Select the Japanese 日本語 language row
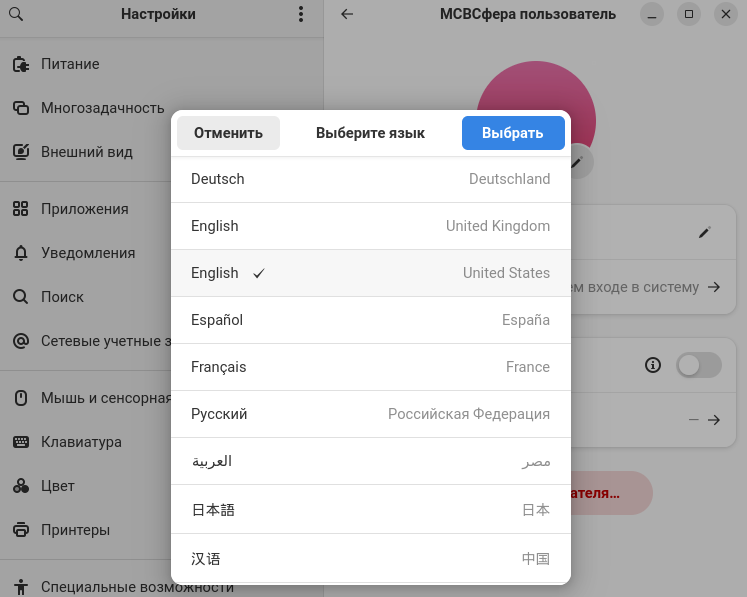 (x=371, y=509)
